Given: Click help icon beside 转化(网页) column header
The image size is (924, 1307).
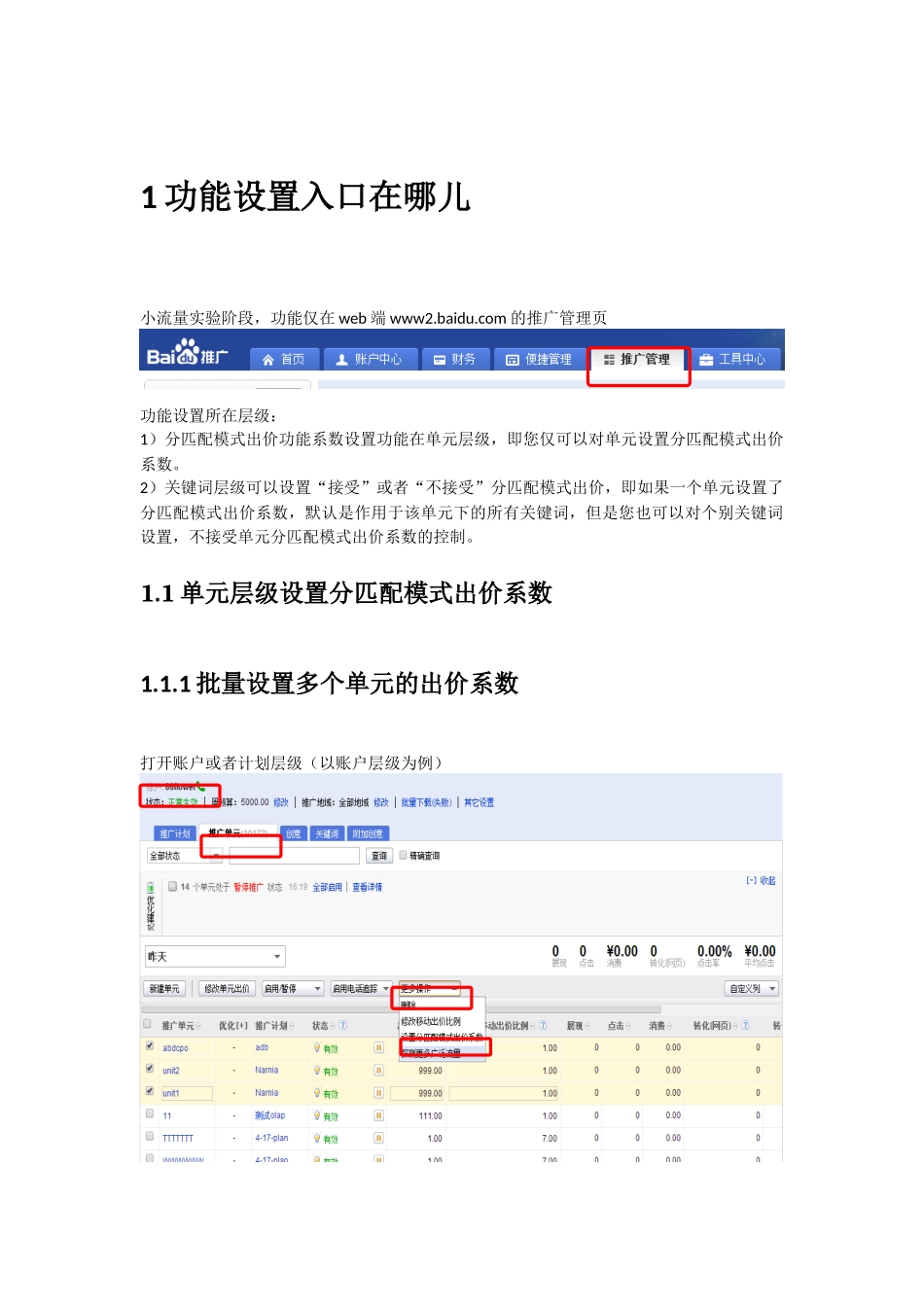Looking at the screenshot, I should [745, 1025].
